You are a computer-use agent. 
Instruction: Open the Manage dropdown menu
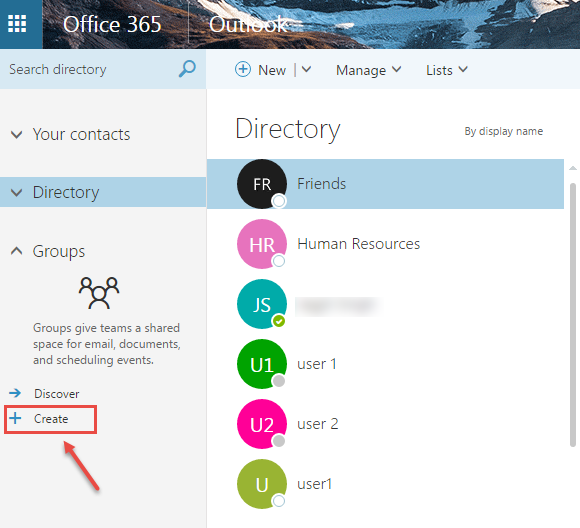point(368,70)
